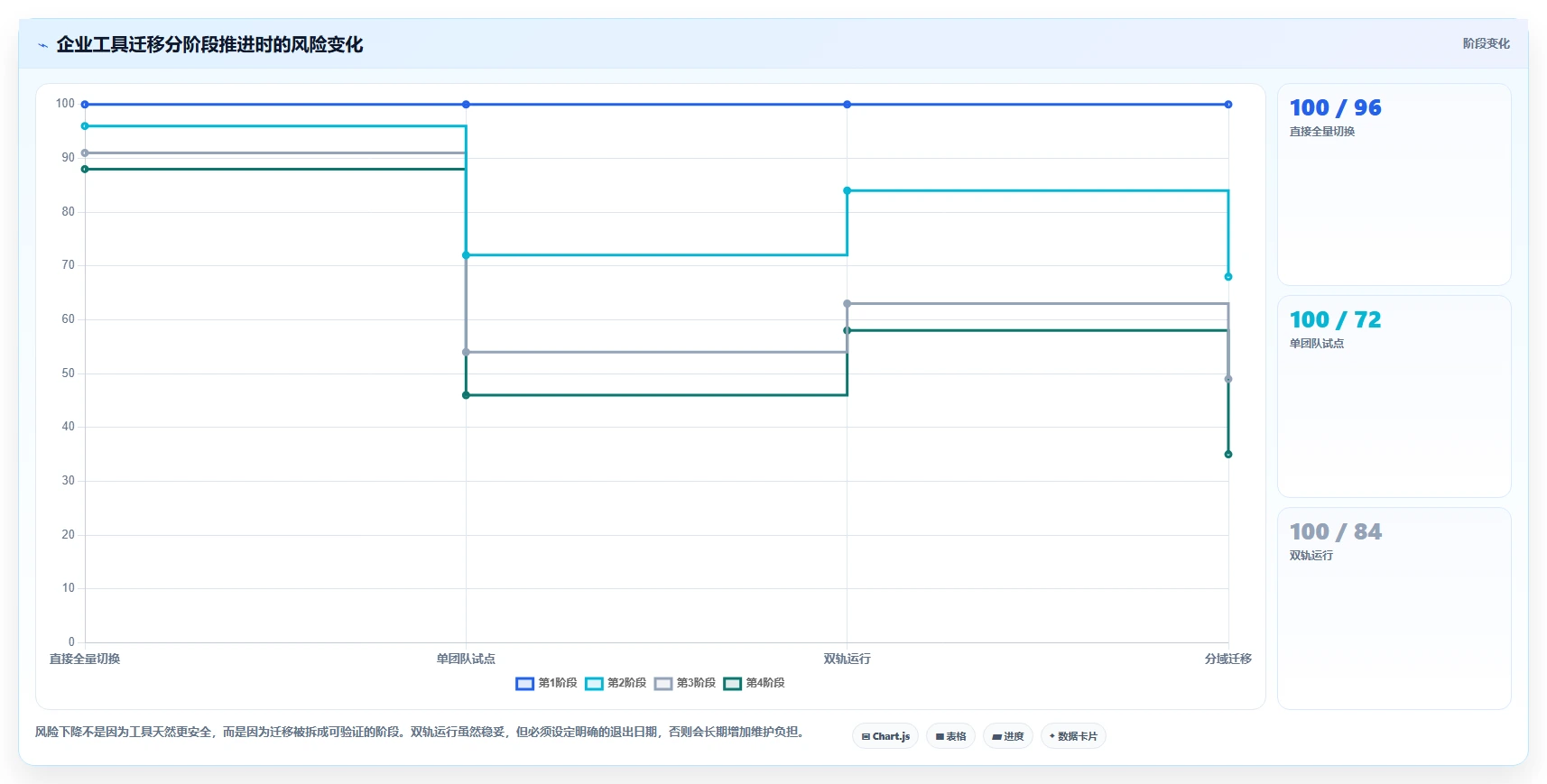Click the x-axis label 直接全量切换
Screen dimensions: 1547x784
(85, 659)
